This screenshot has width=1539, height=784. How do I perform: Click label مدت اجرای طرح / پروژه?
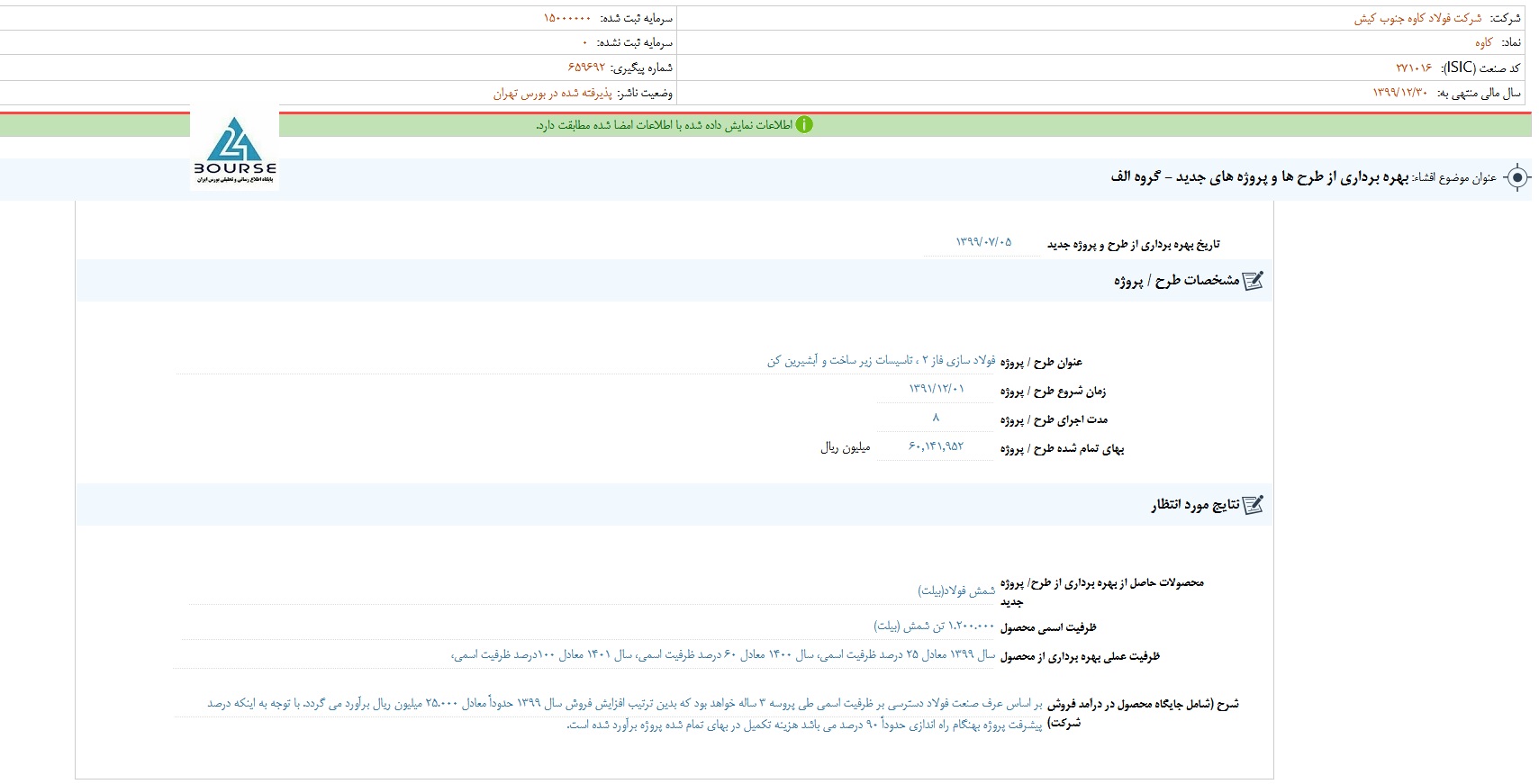(1054, 419)
